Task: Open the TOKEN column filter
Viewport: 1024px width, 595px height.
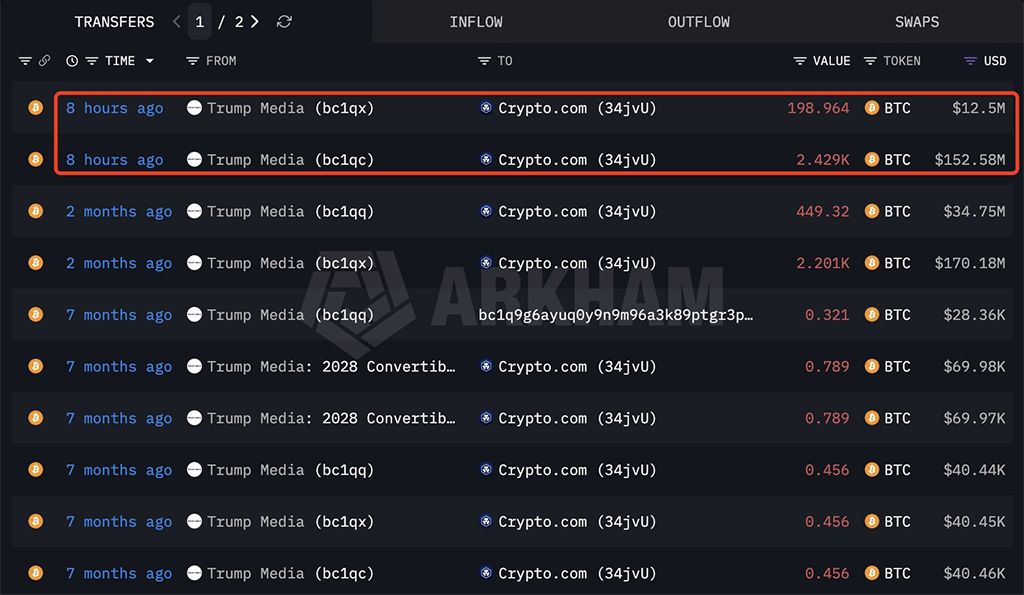Action: pos(870,61)
